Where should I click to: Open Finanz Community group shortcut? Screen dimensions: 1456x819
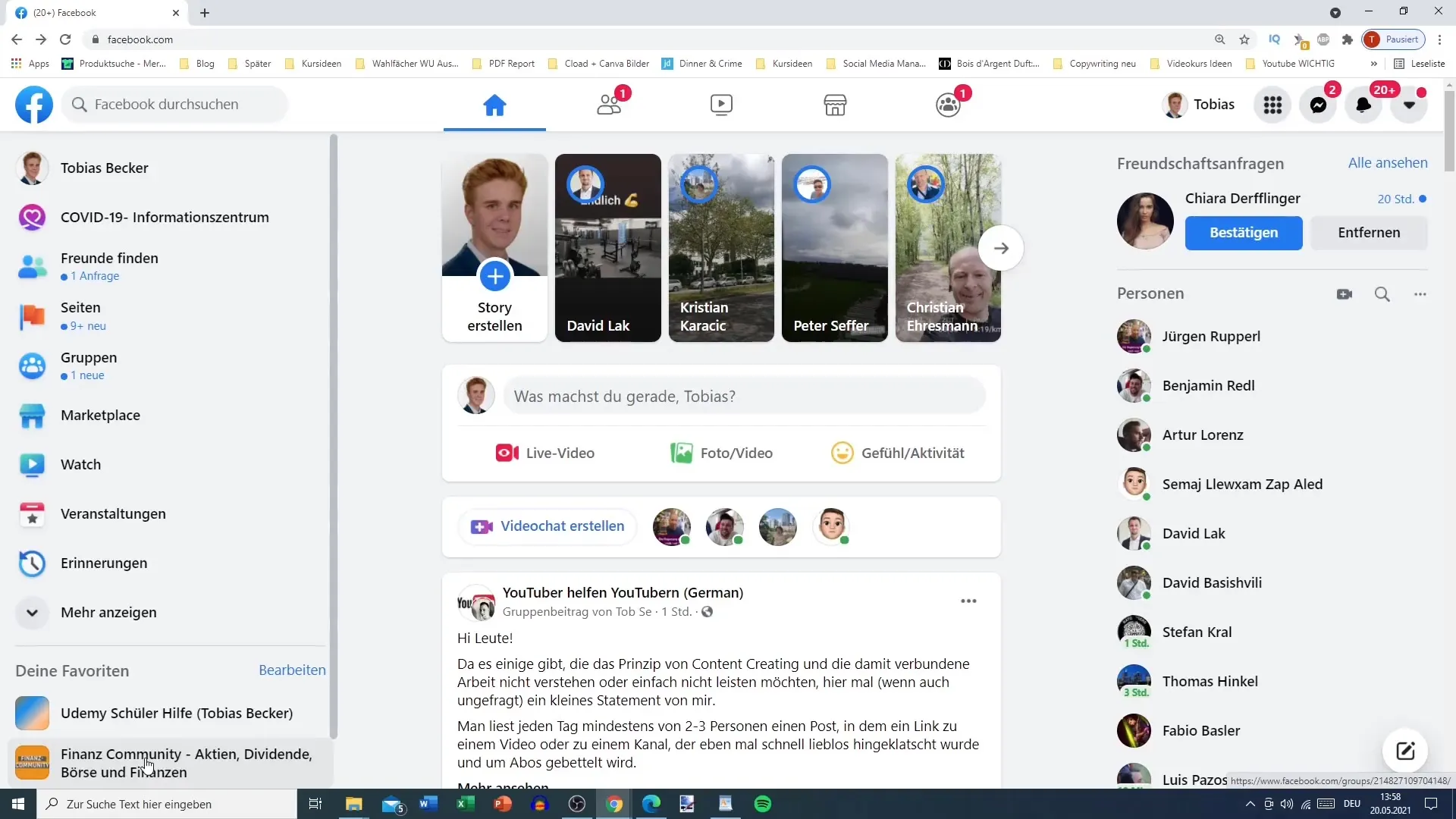coord(170,763)
